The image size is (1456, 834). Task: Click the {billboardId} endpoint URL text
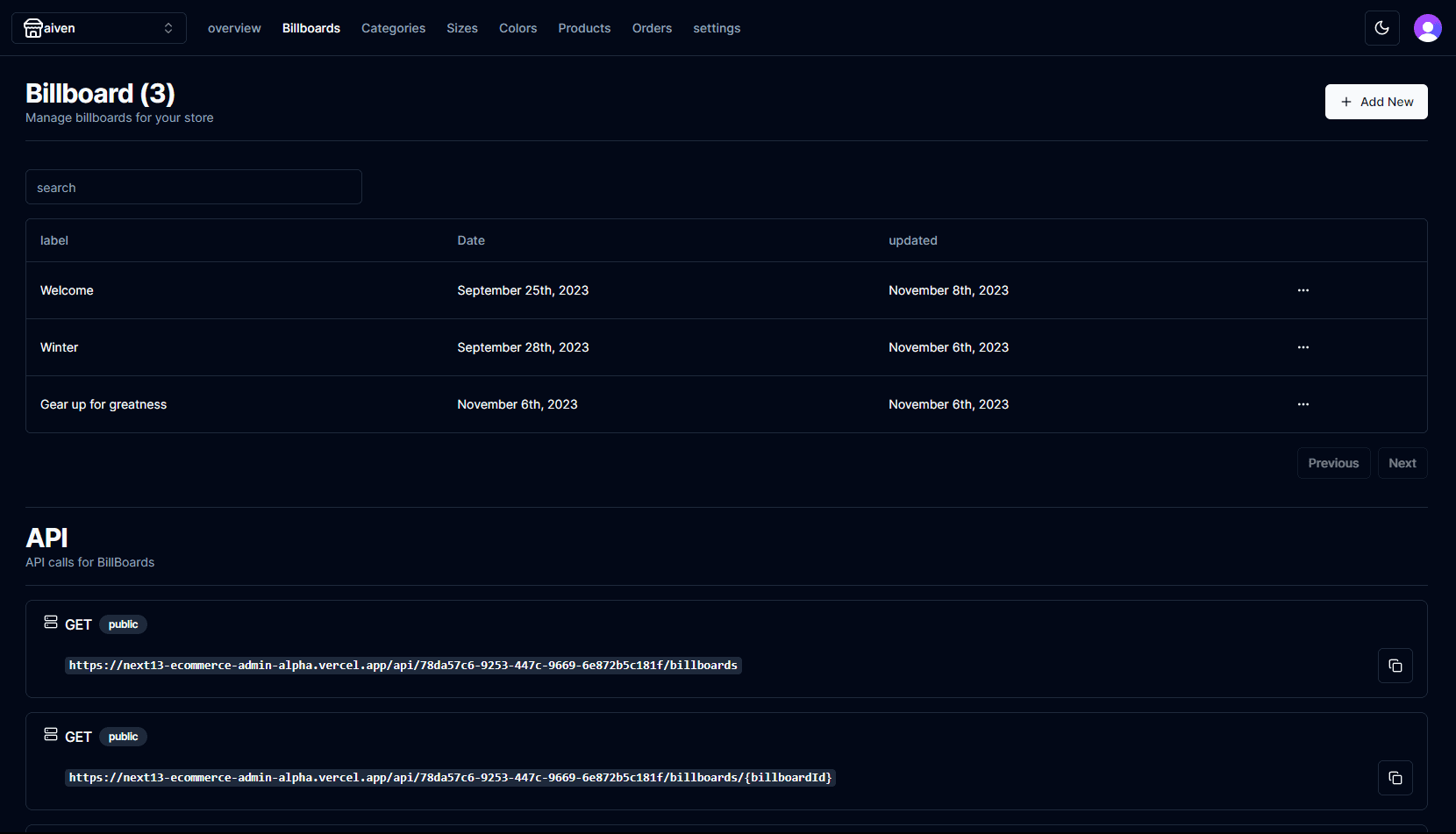450,778
